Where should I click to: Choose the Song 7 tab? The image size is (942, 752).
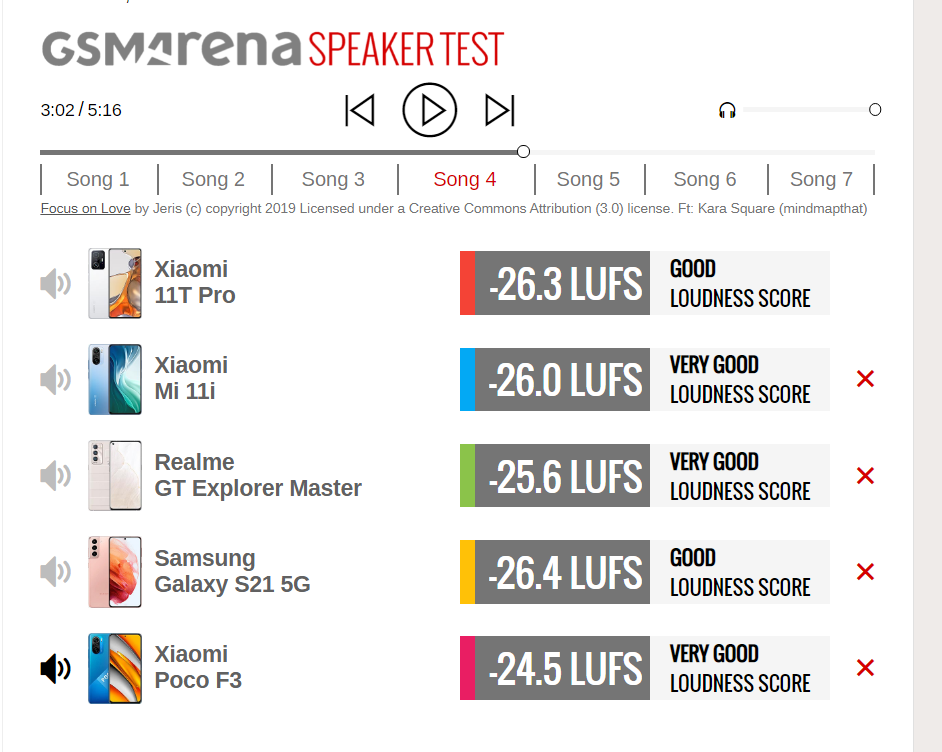[821, 179]
